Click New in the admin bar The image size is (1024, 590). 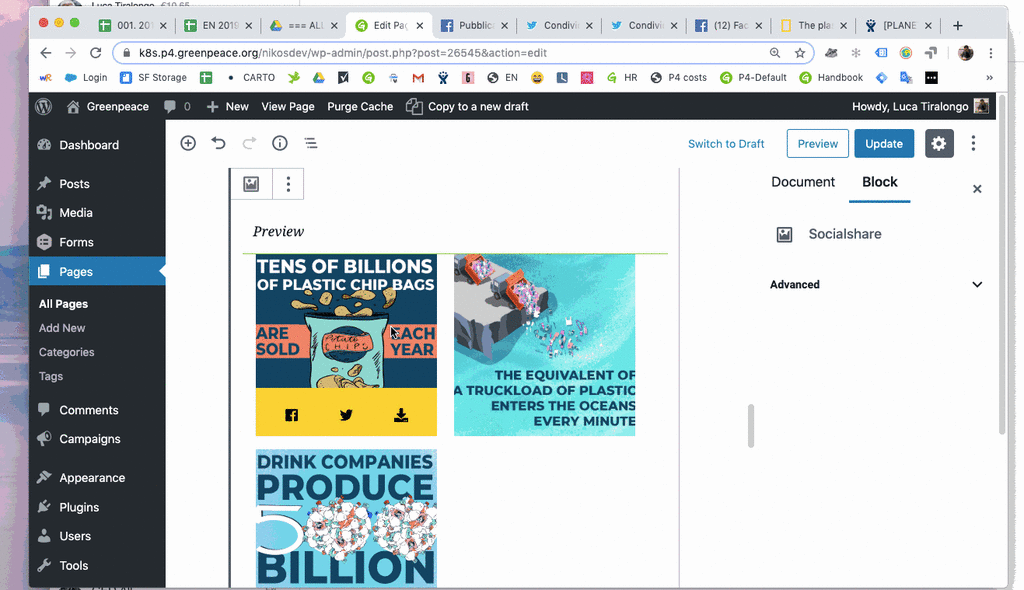pyautogui.click(x=228, y=107)
